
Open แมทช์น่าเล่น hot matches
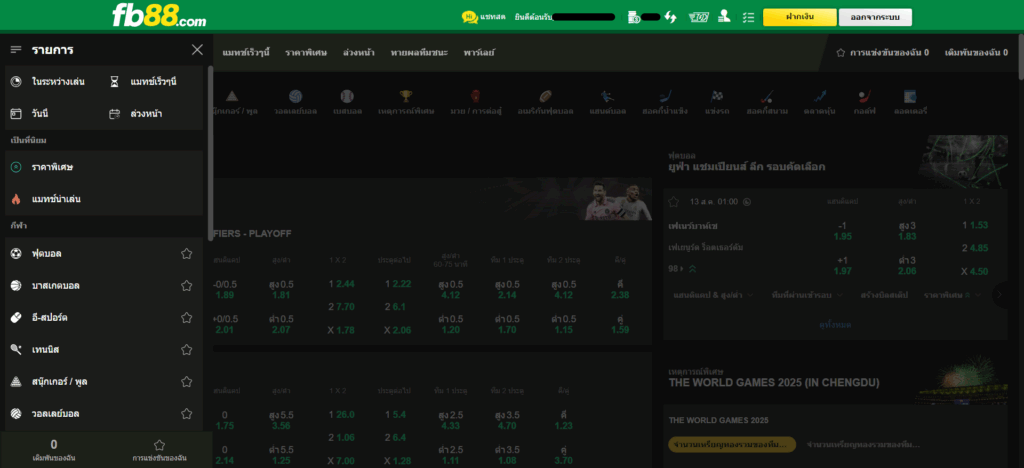coord(104,198)
